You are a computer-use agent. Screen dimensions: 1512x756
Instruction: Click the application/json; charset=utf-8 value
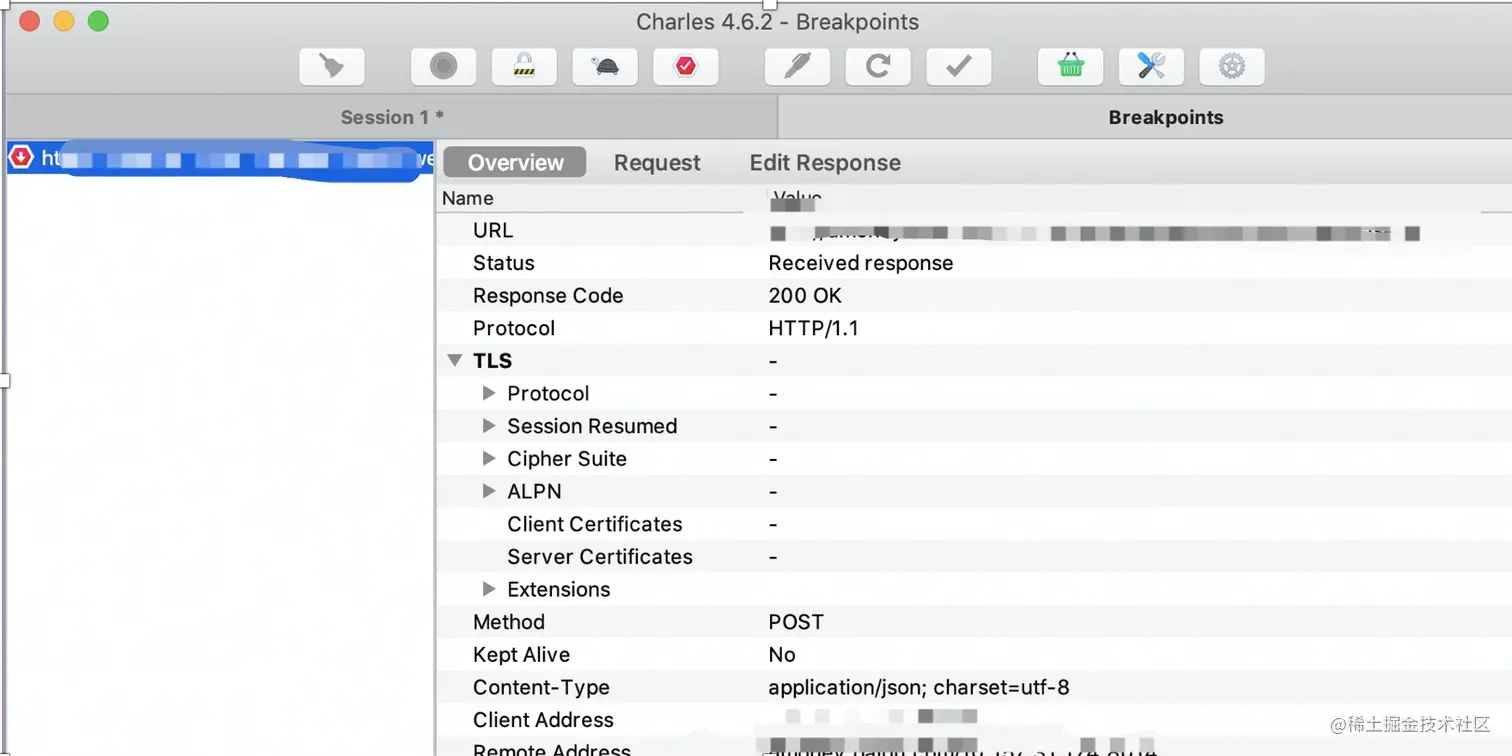click(x=919, y=687)
